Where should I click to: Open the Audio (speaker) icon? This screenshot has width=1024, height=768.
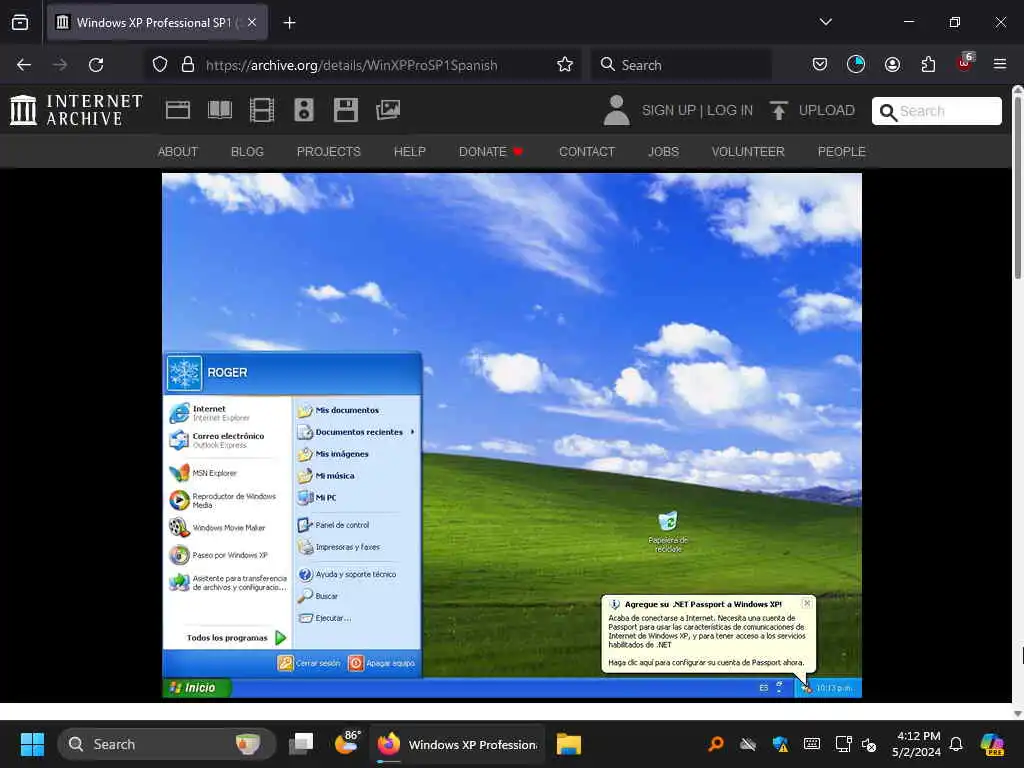pyautogui.click(x=304, y=110)
